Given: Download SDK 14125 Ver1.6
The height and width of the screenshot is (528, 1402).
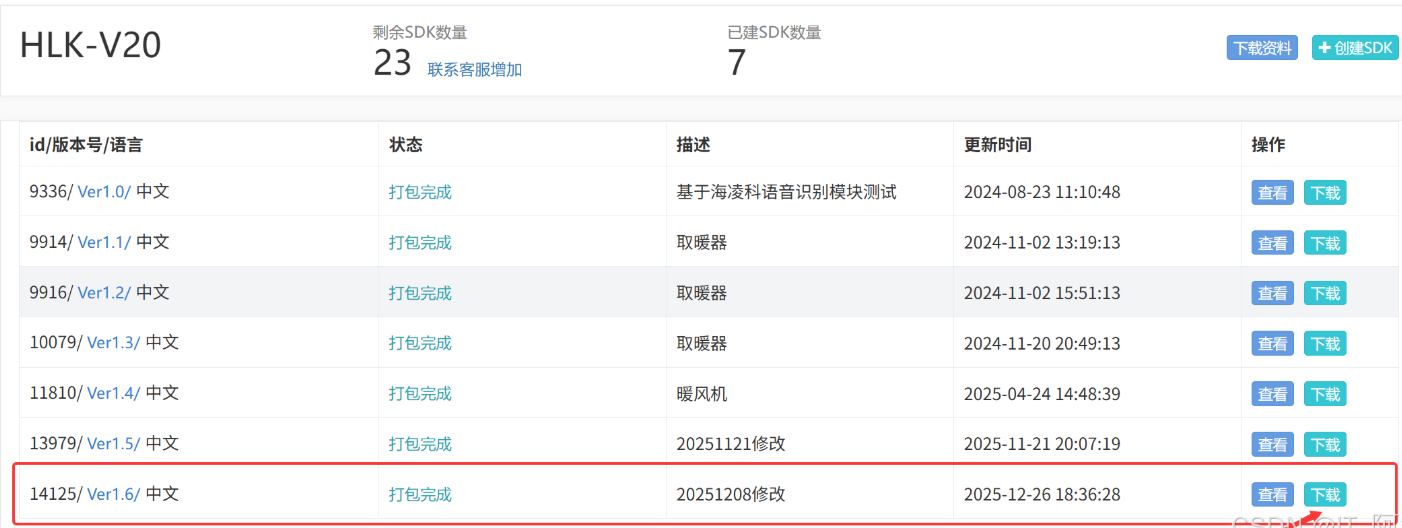Looking at the screenshot, I should 1325,494.
